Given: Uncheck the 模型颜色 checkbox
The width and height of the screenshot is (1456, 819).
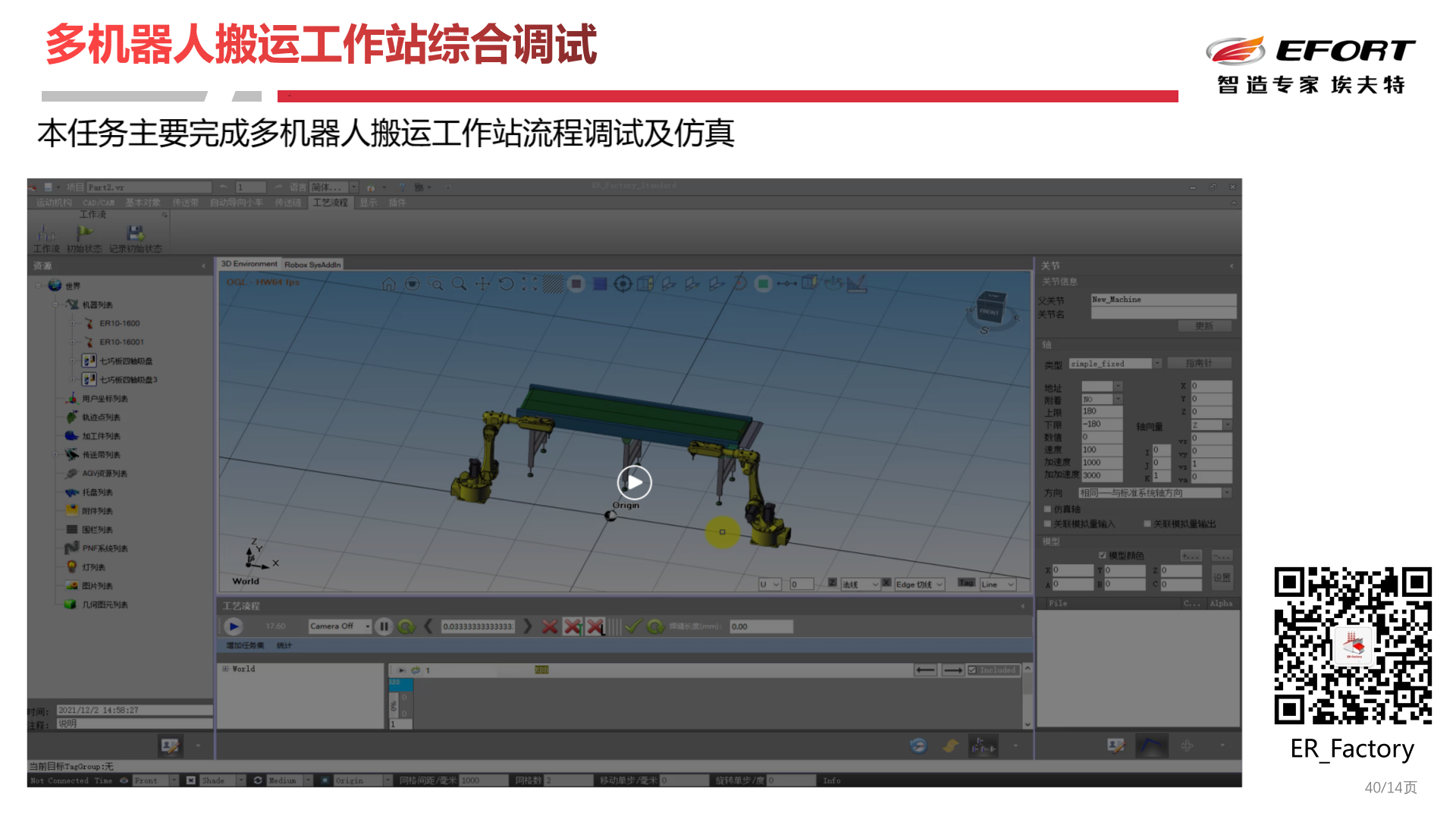Looking at the screenshot, I should [x=1104, y=554].
